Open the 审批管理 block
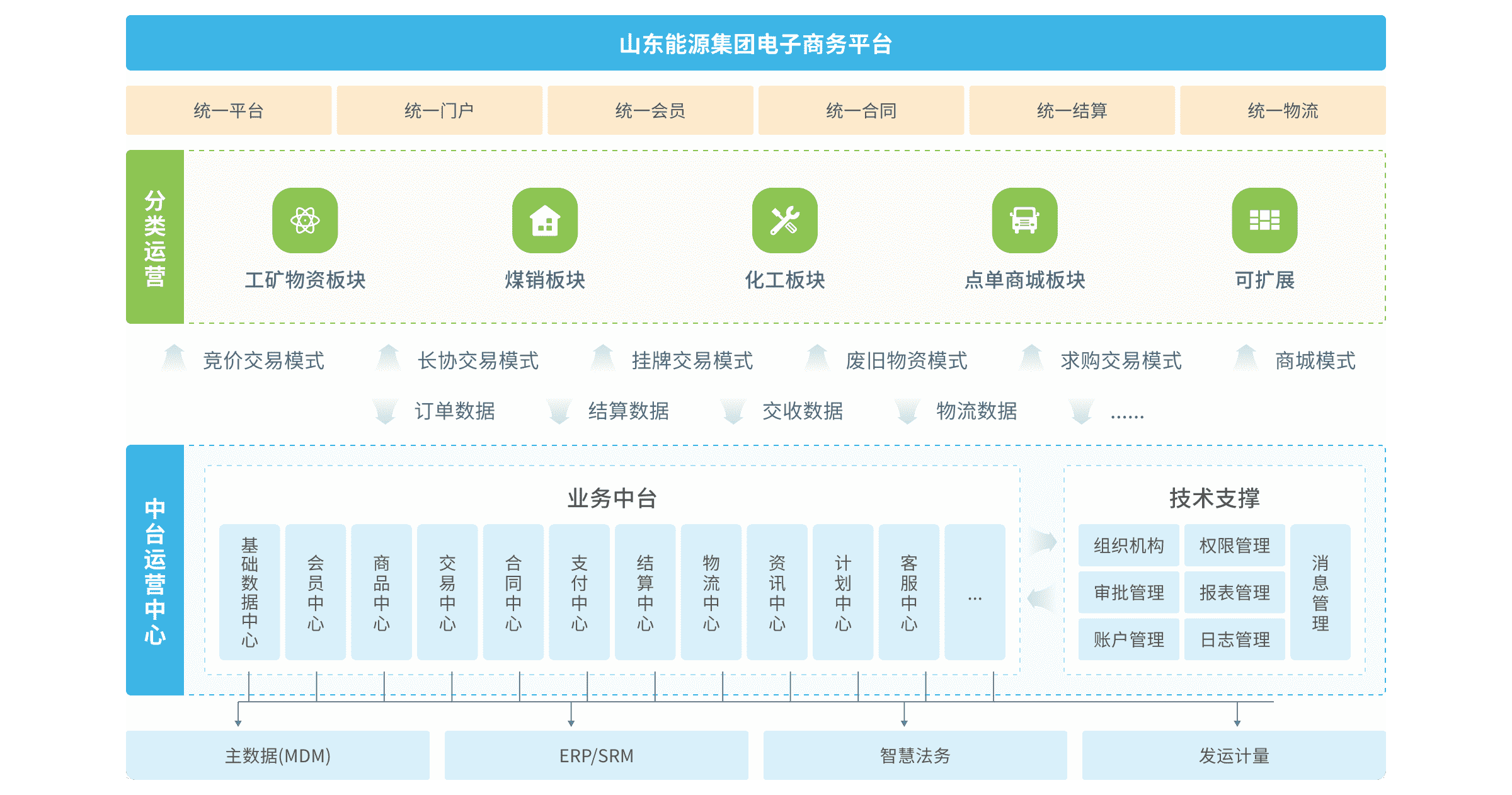This screenshot has height=795, width=1512. [1128, 593]
